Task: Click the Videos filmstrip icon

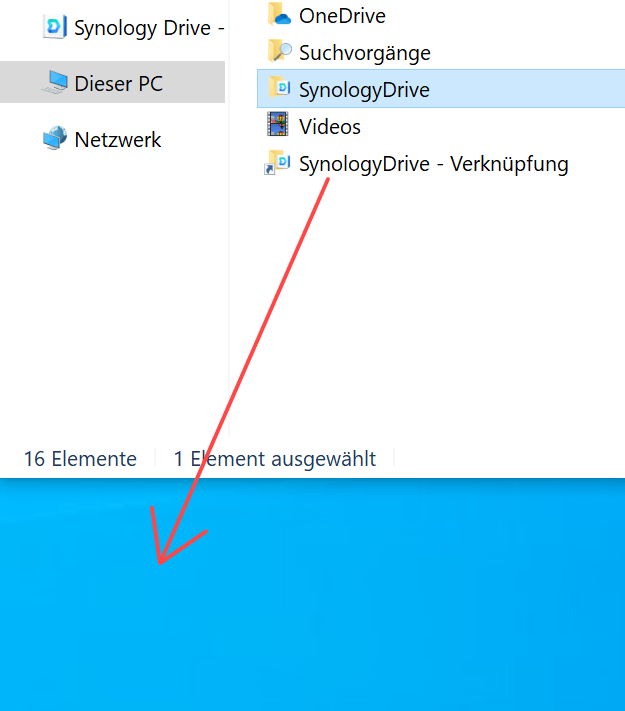Action: [278, 125]
